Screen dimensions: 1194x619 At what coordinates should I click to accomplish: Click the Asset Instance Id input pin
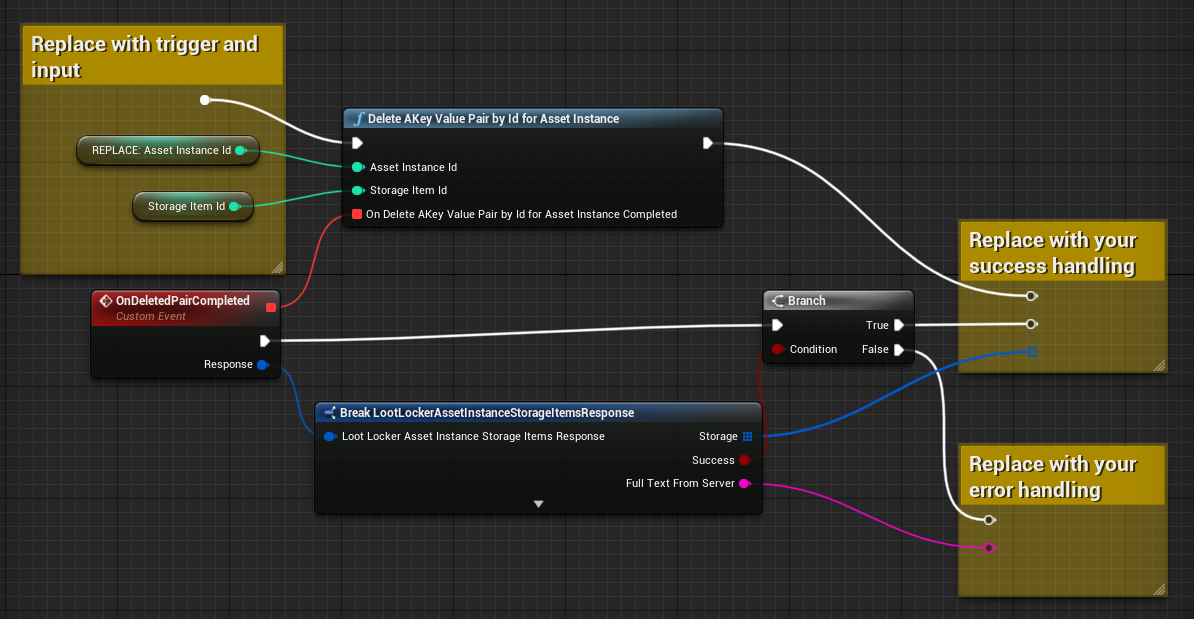coord(357,167)
